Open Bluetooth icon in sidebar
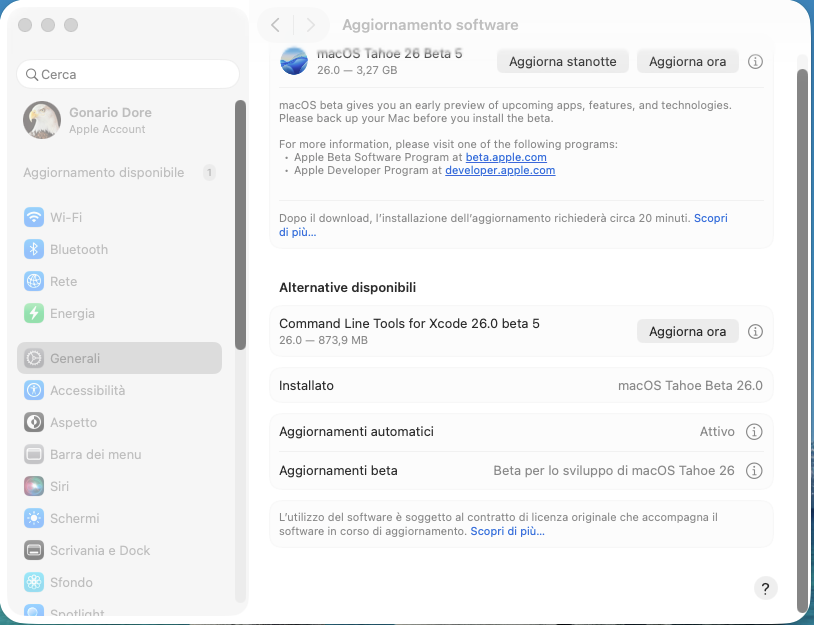 [x=34, y=249]
